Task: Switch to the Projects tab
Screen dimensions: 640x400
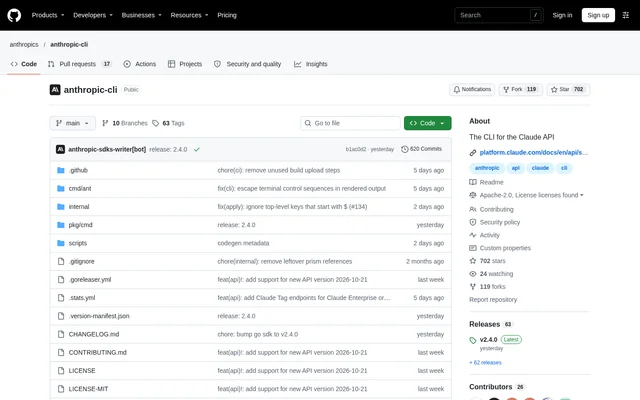Action: 185,64
